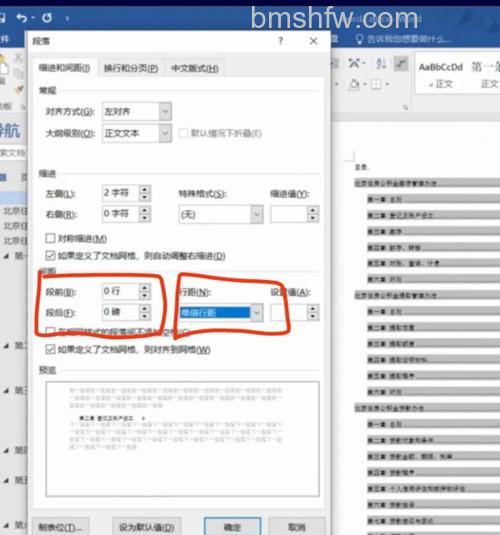Increase 段前(B) spacing with the up arrow
Viewport: 500px width, 535px height.
coord(145,288)
